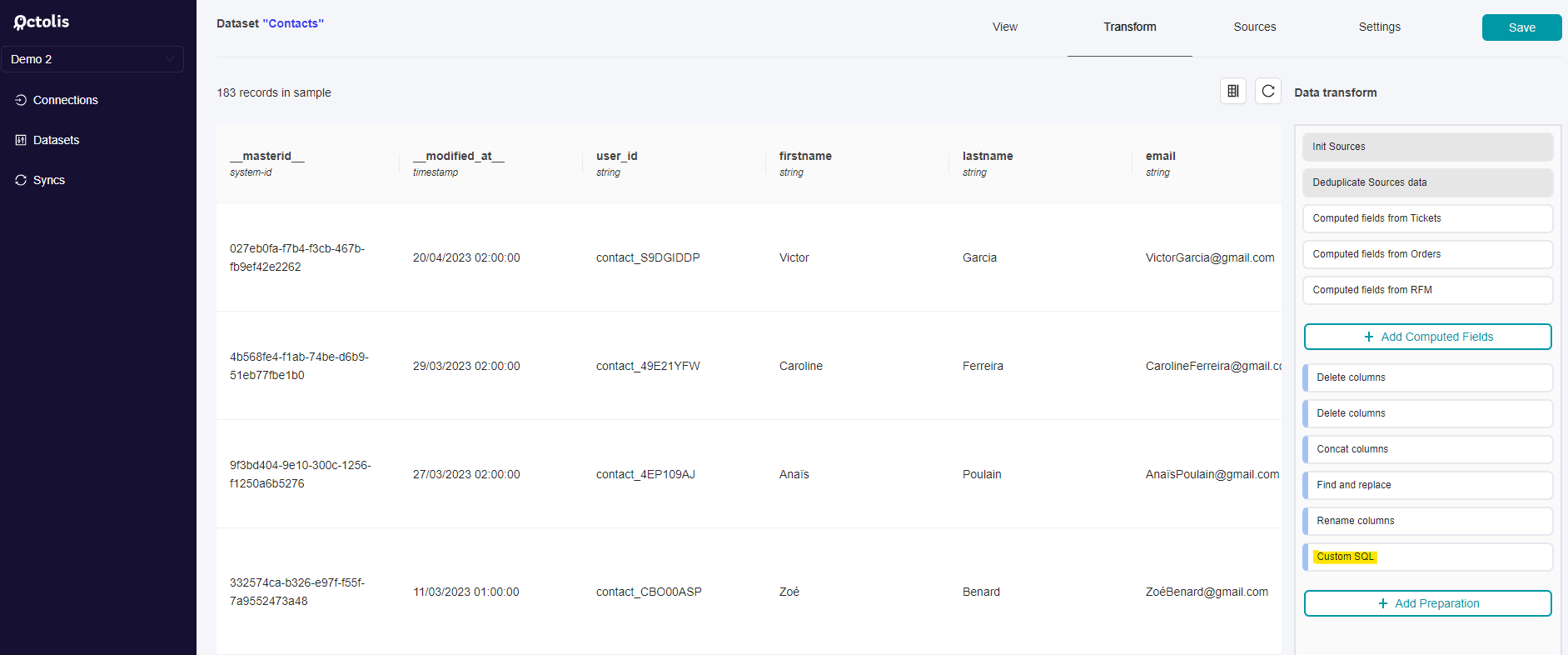This screenshot has height=655, width=1568.
Task: Click lastname cell Benard
Action: click(x=981, y=592)
